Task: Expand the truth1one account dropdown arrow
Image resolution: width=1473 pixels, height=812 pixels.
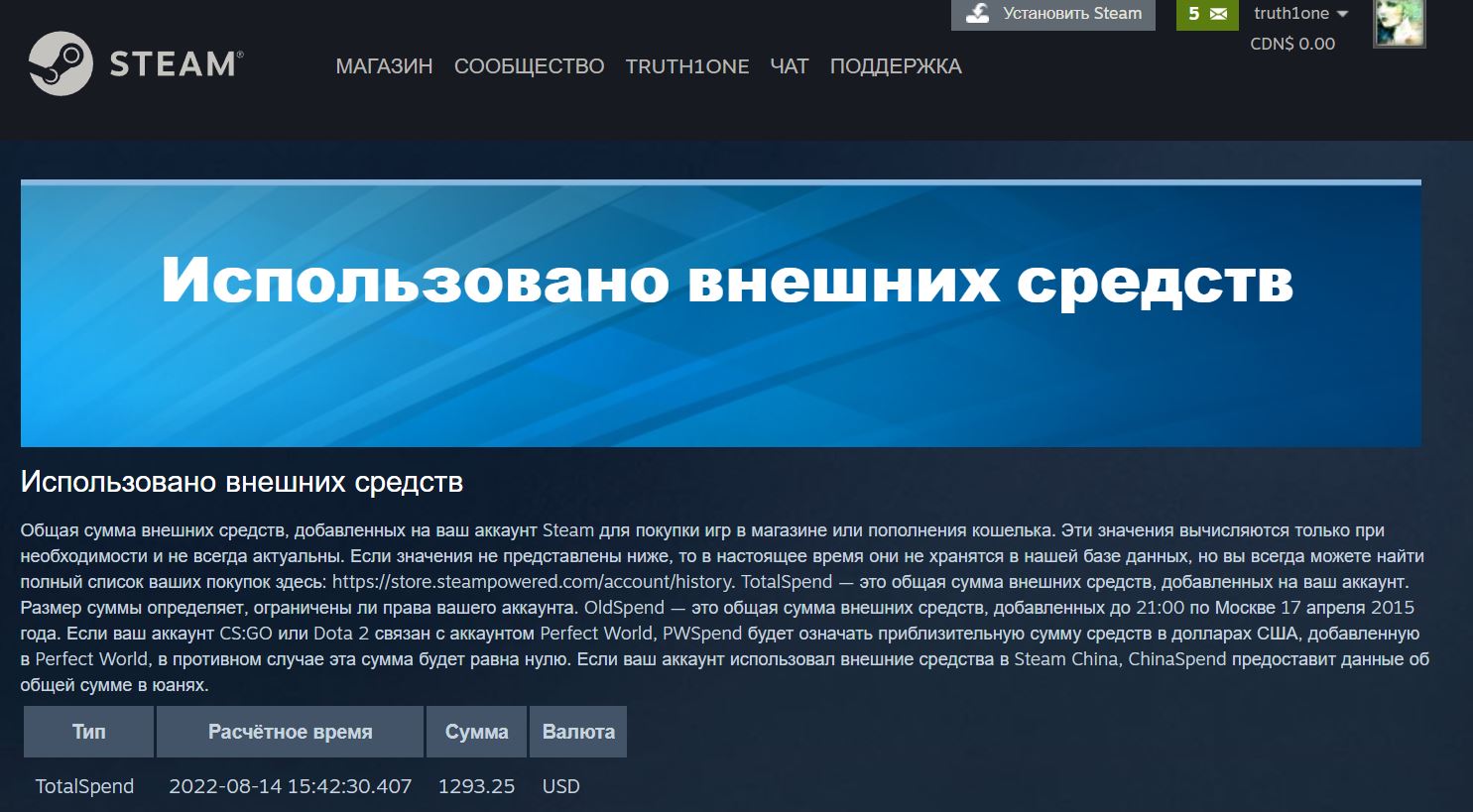Action: [x=1343, y=14]
